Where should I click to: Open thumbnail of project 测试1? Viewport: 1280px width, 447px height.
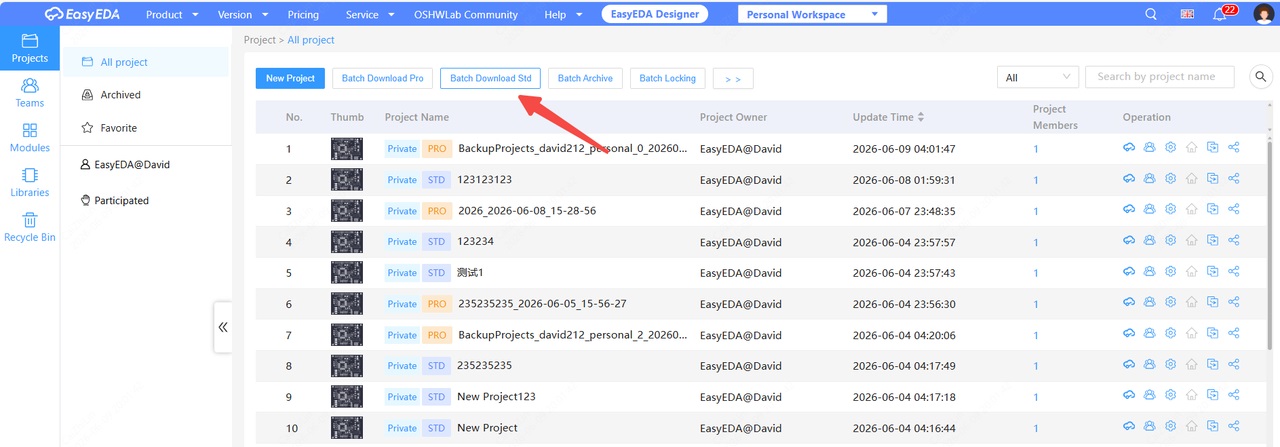(346, 273)
